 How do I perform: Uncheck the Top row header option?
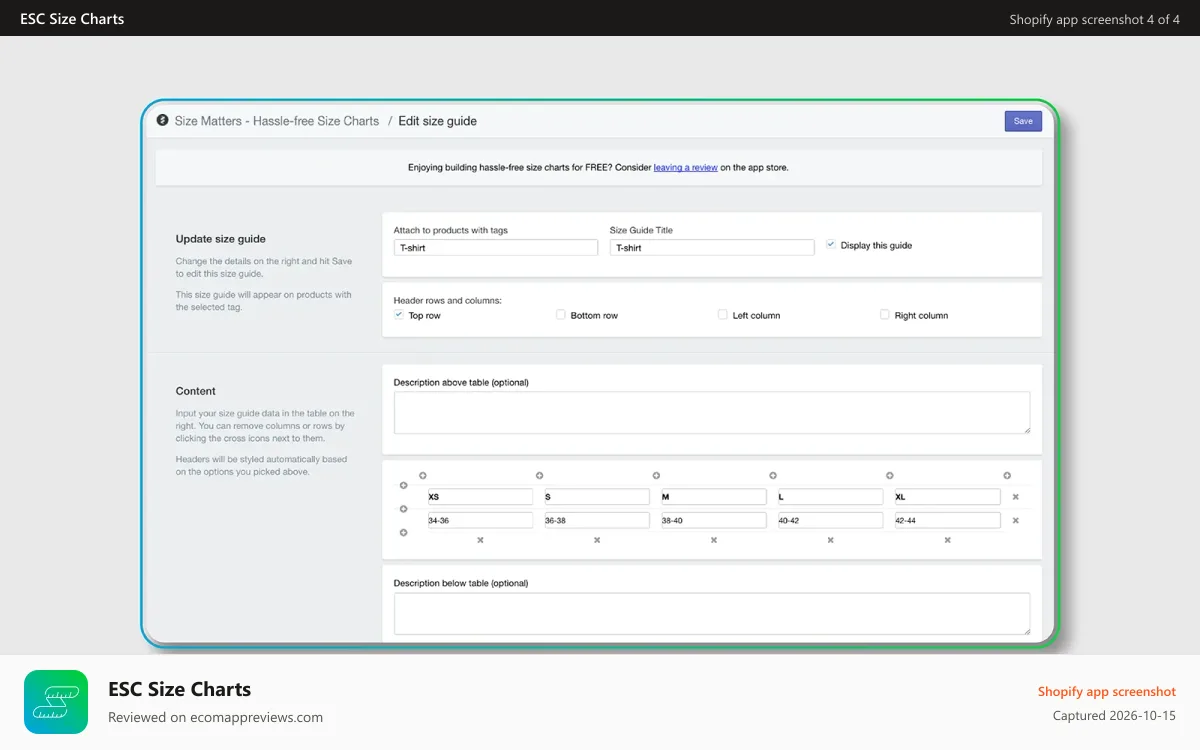coord(399,314)
